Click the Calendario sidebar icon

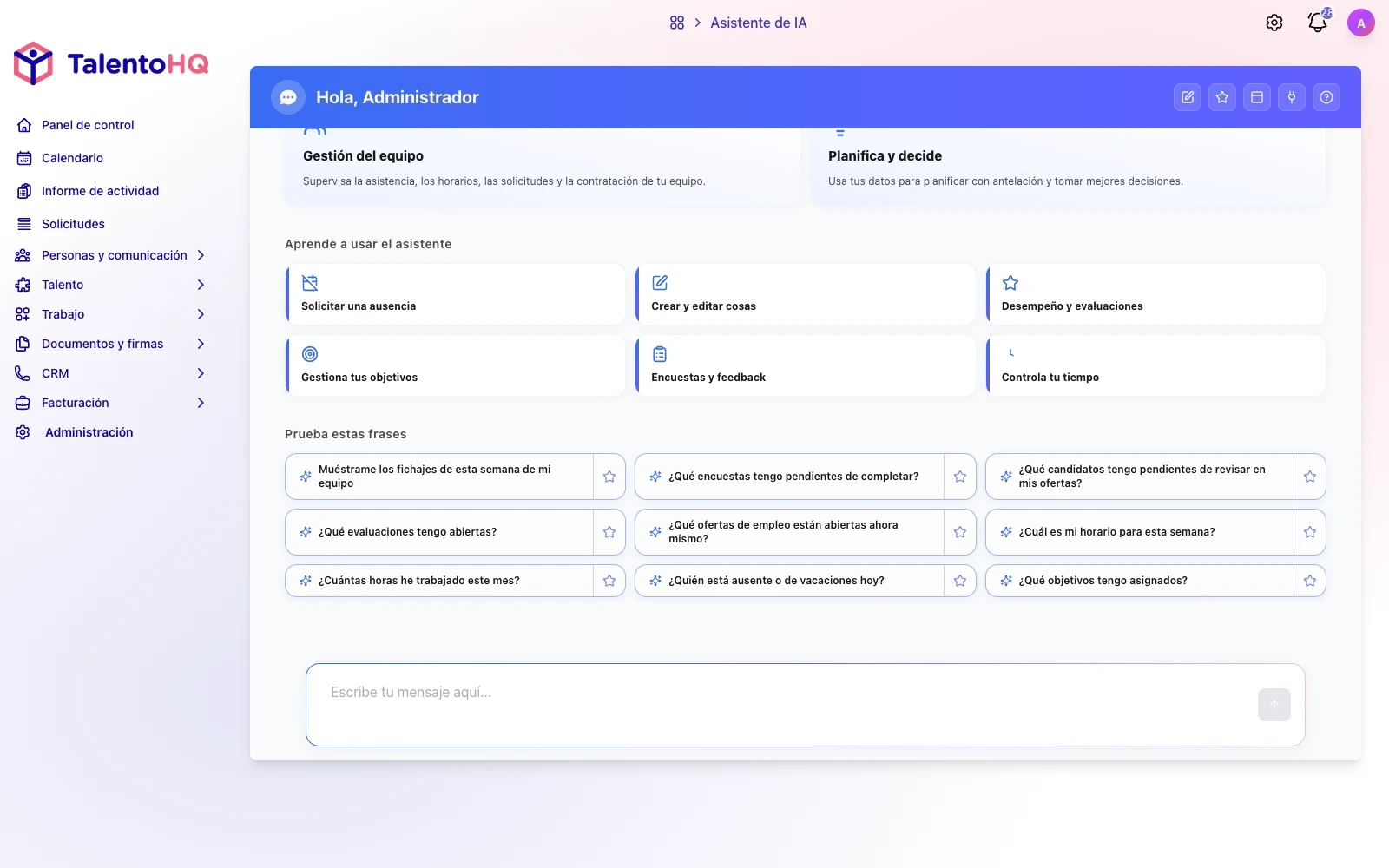(x=24, y=158)
